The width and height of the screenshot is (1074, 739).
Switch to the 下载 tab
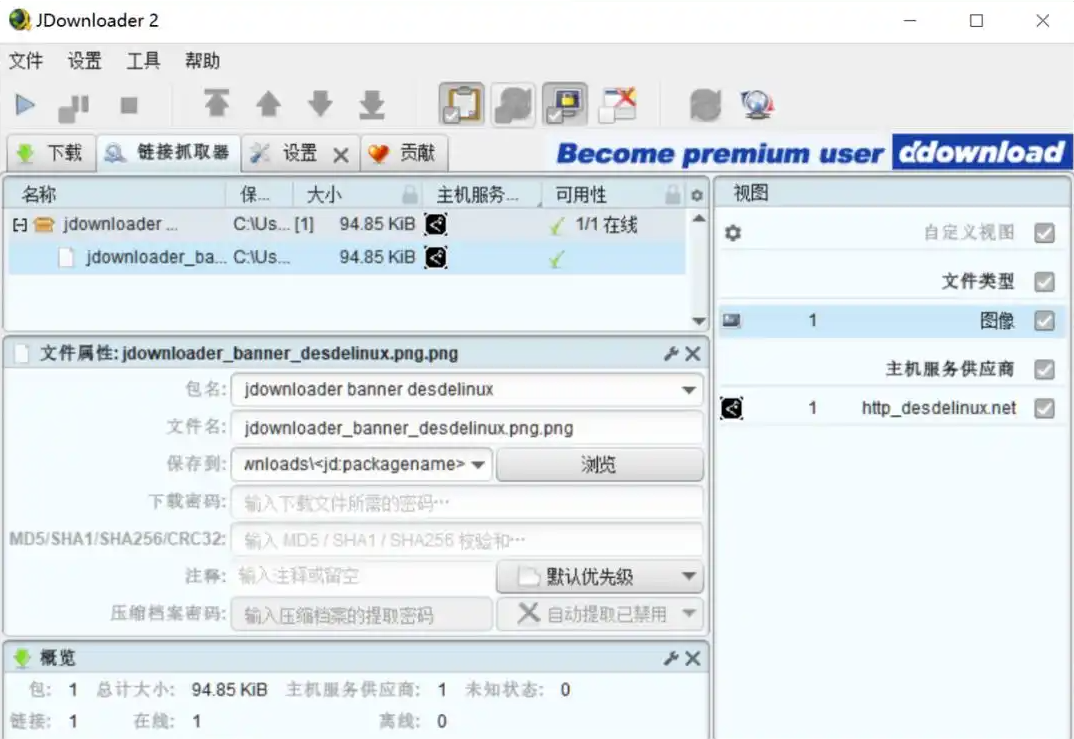pyautogui.click(x=51, y=153)
